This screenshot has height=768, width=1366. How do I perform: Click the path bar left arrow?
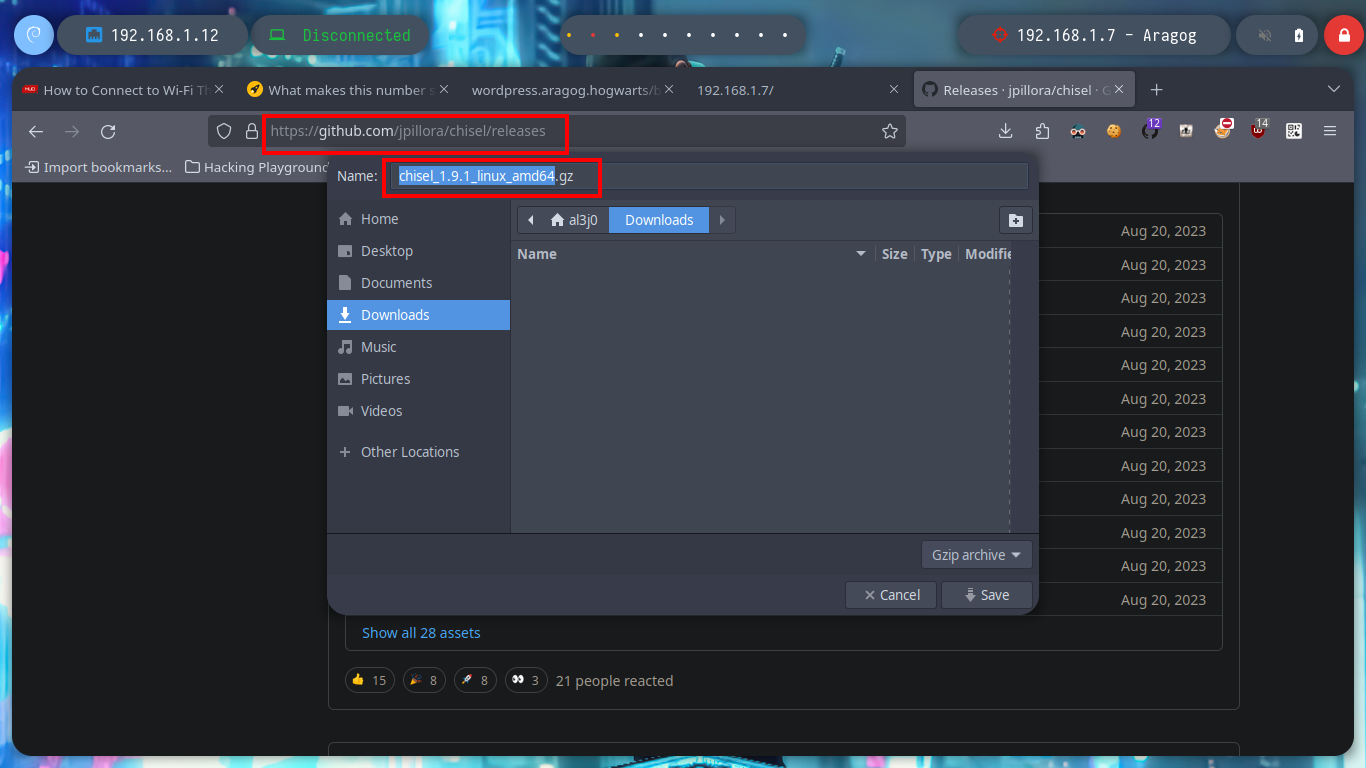tap(530, 220)
